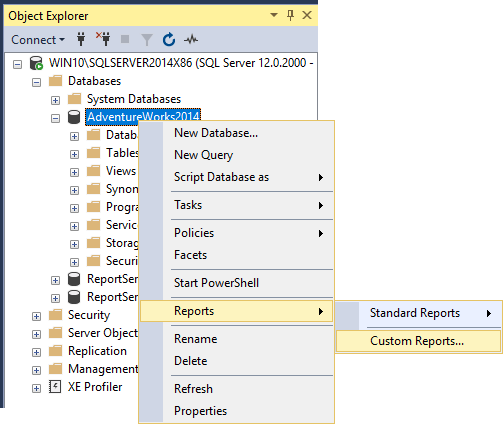This screenshot has width=503, height=426.
Task: Open the Standard Reports submenu
Action: pyautogui.click(x=419, y=313)
